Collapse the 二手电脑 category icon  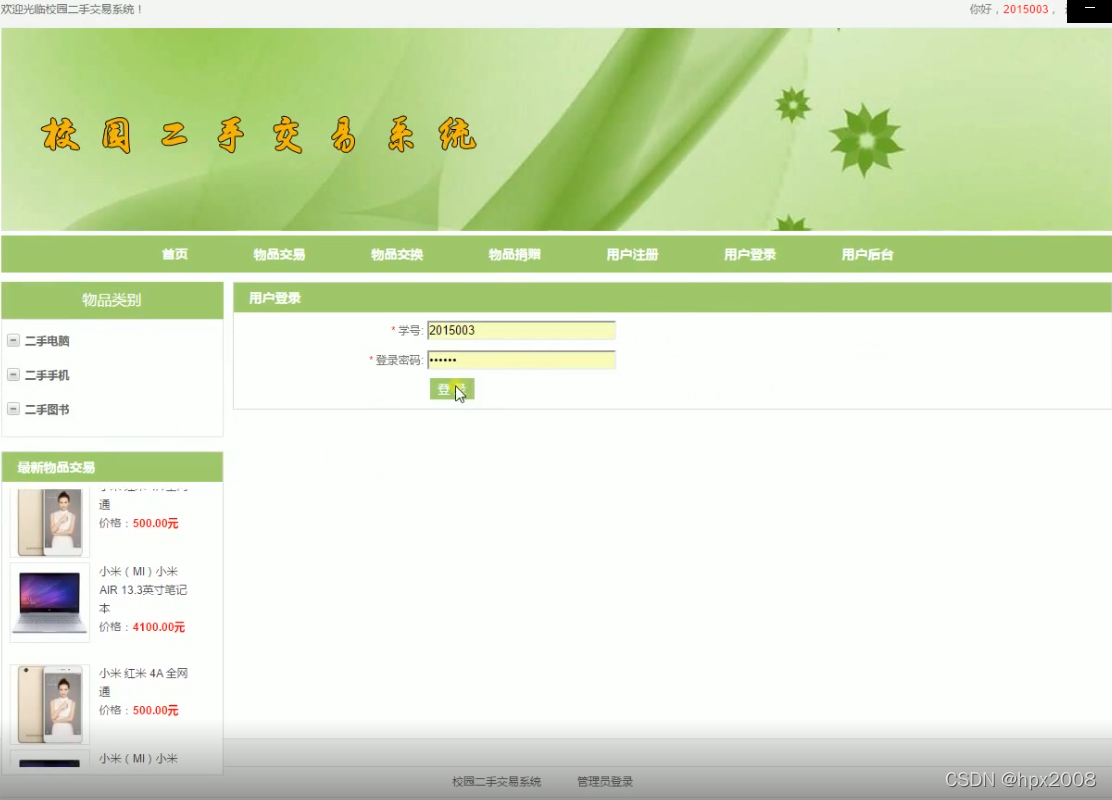coord(13,340)
